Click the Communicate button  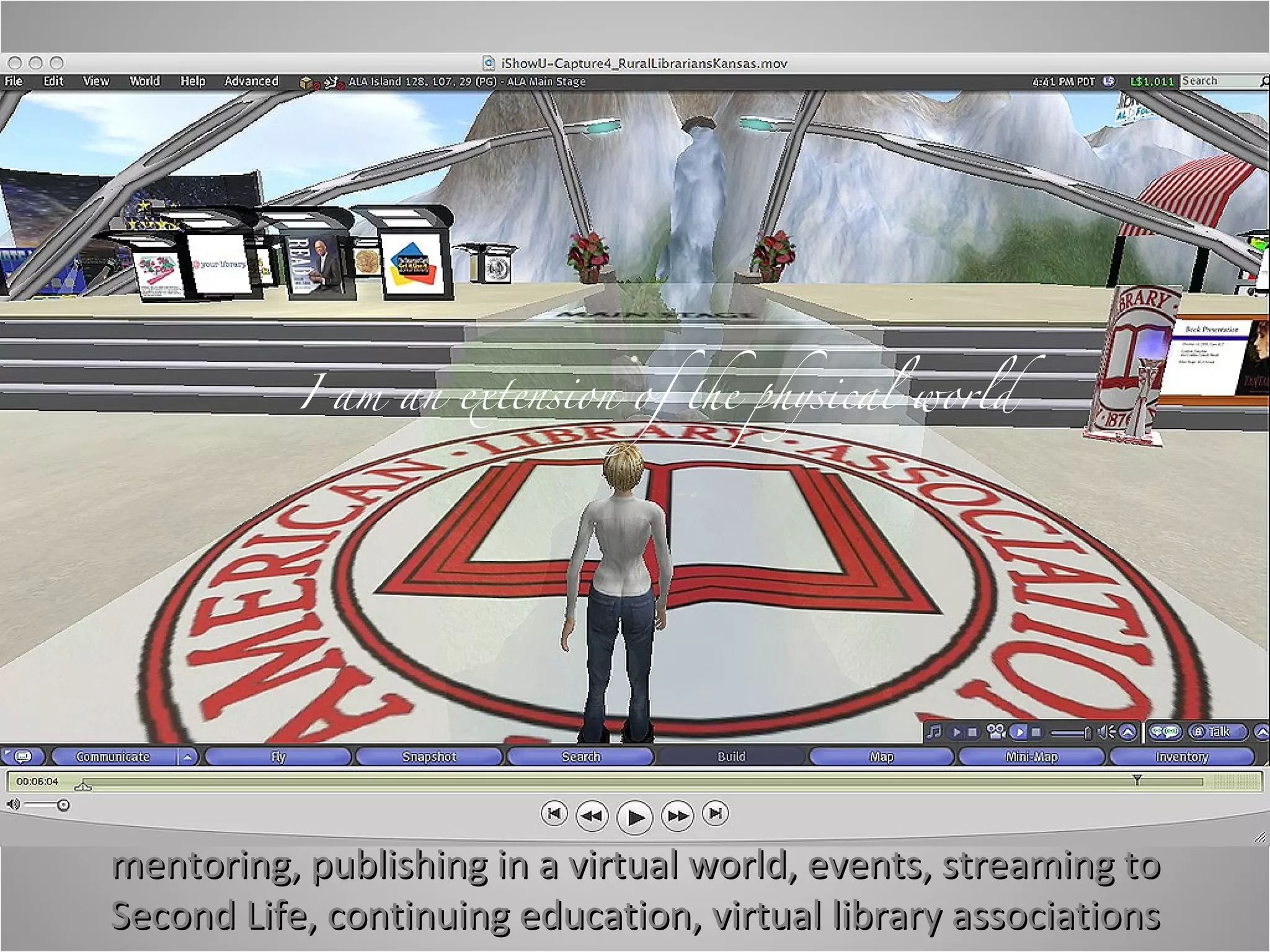[x=113, y=757]
